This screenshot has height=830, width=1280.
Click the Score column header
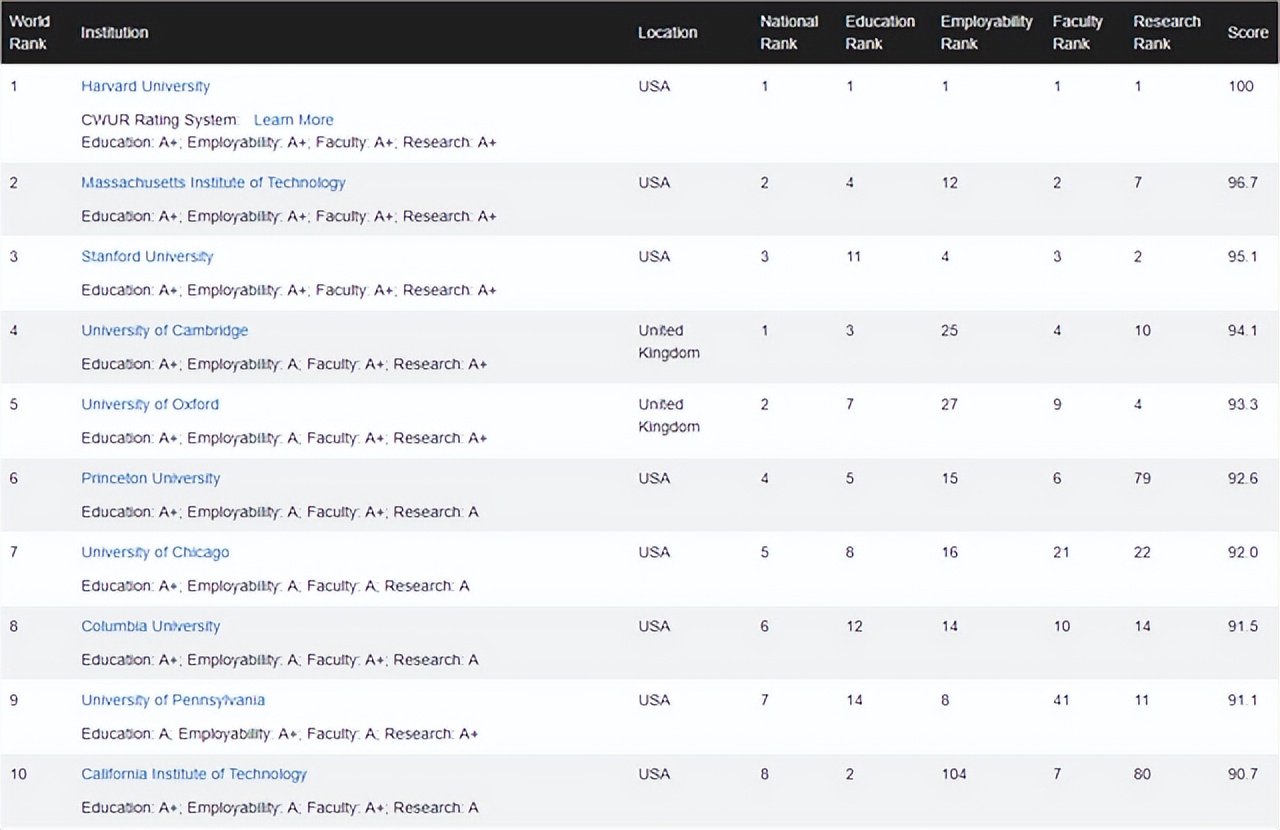1247,33
